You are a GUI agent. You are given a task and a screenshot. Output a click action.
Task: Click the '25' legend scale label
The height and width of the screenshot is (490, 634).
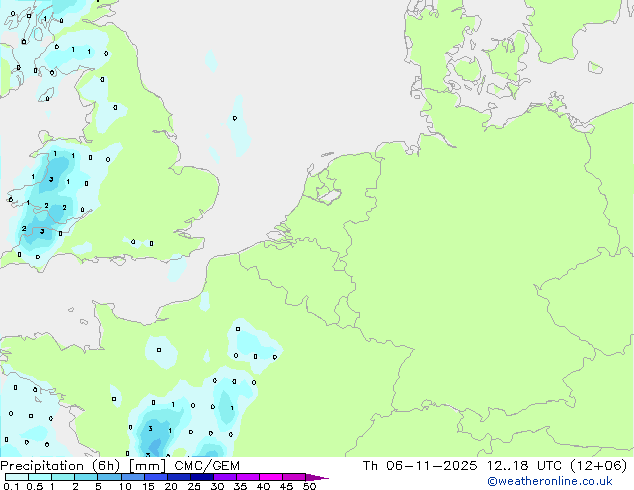click(194, 486)
